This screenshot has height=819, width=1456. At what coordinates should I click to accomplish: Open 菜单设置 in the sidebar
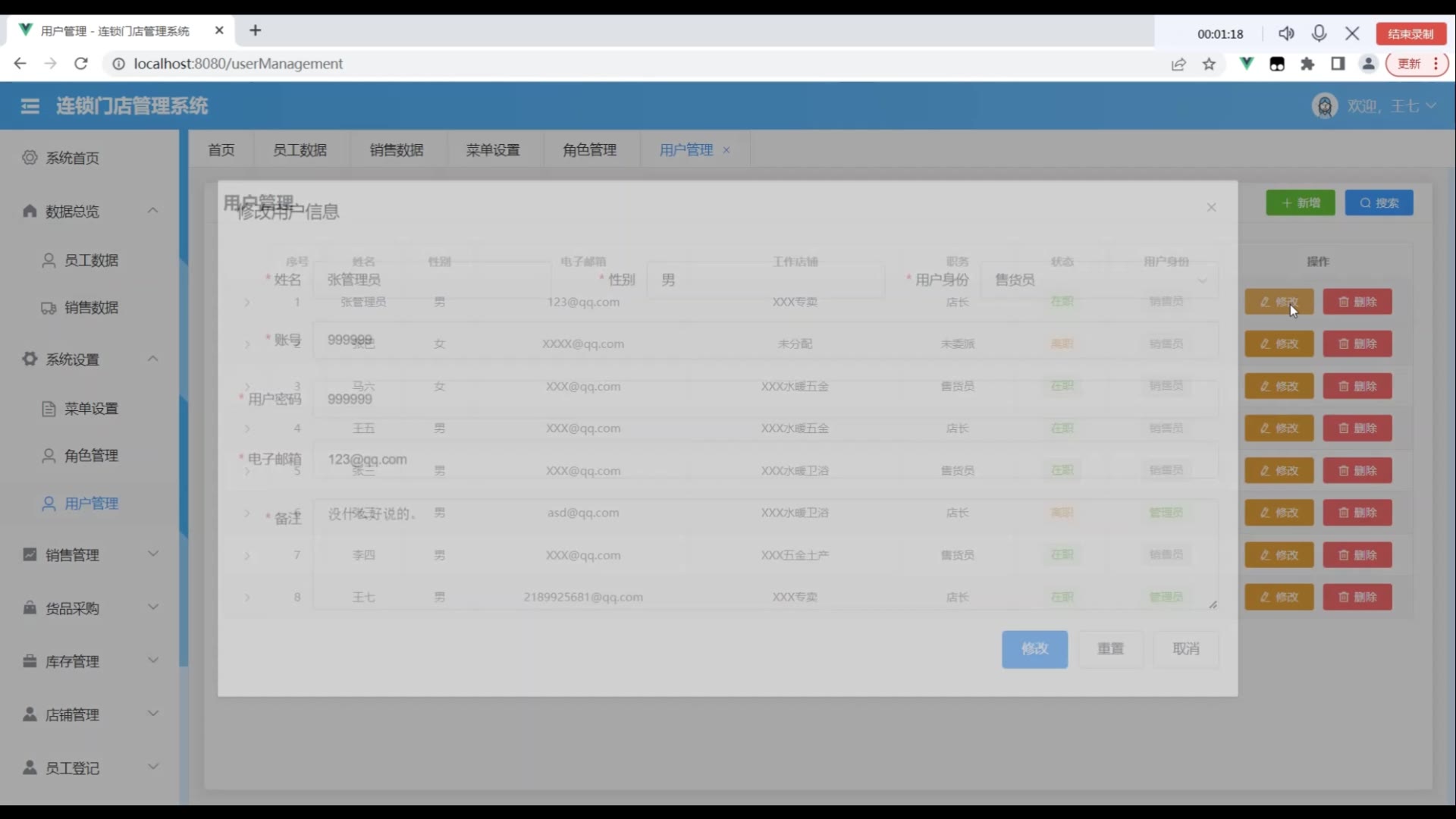(90, 409)
